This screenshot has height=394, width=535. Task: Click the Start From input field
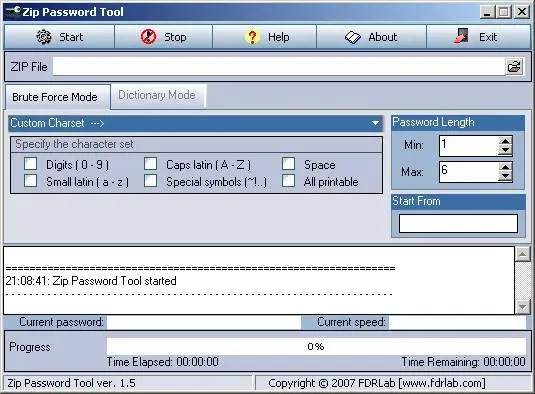coord(458,223)
